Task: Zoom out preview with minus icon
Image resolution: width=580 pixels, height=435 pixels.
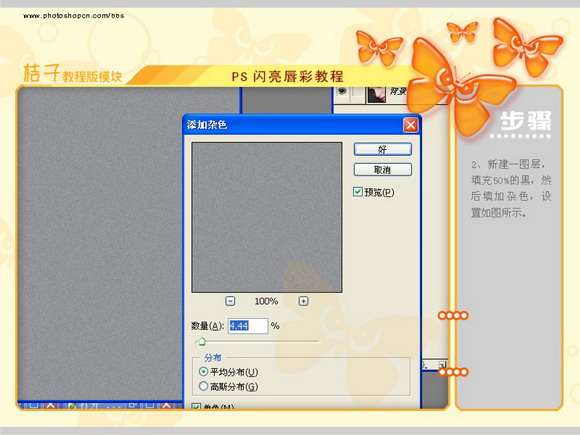Action: (230, 301)
